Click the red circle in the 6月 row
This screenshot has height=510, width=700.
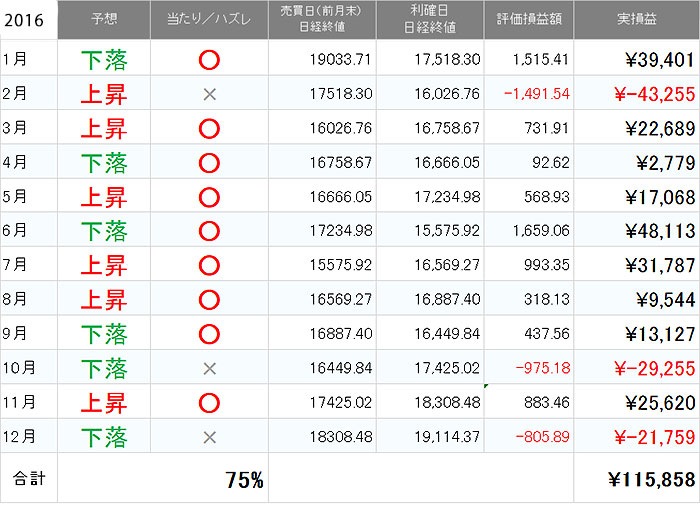tap(209, 232)
